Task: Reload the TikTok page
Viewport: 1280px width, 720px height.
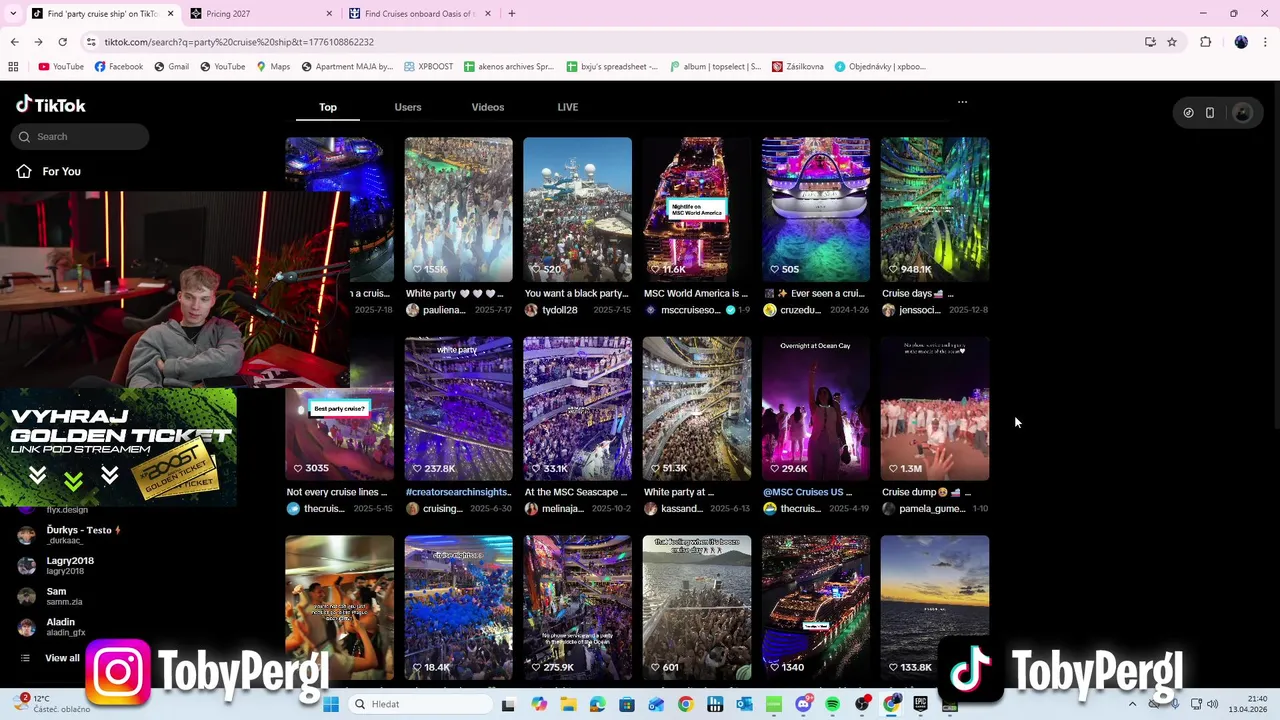Action: 62,42
